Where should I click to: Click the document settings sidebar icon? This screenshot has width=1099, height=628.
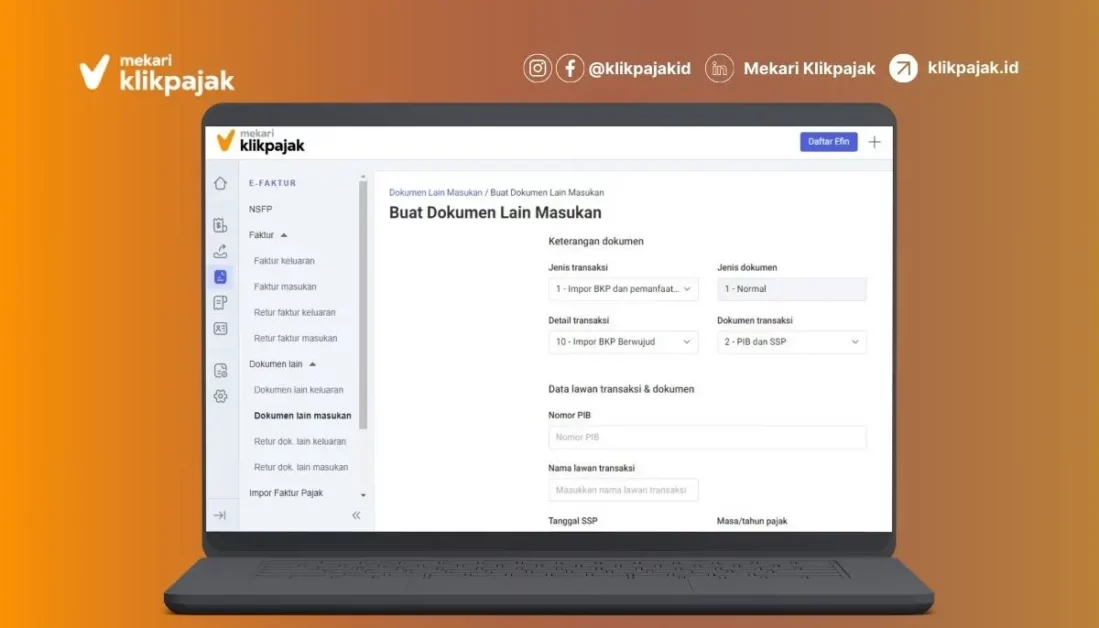tap(220, 370)
